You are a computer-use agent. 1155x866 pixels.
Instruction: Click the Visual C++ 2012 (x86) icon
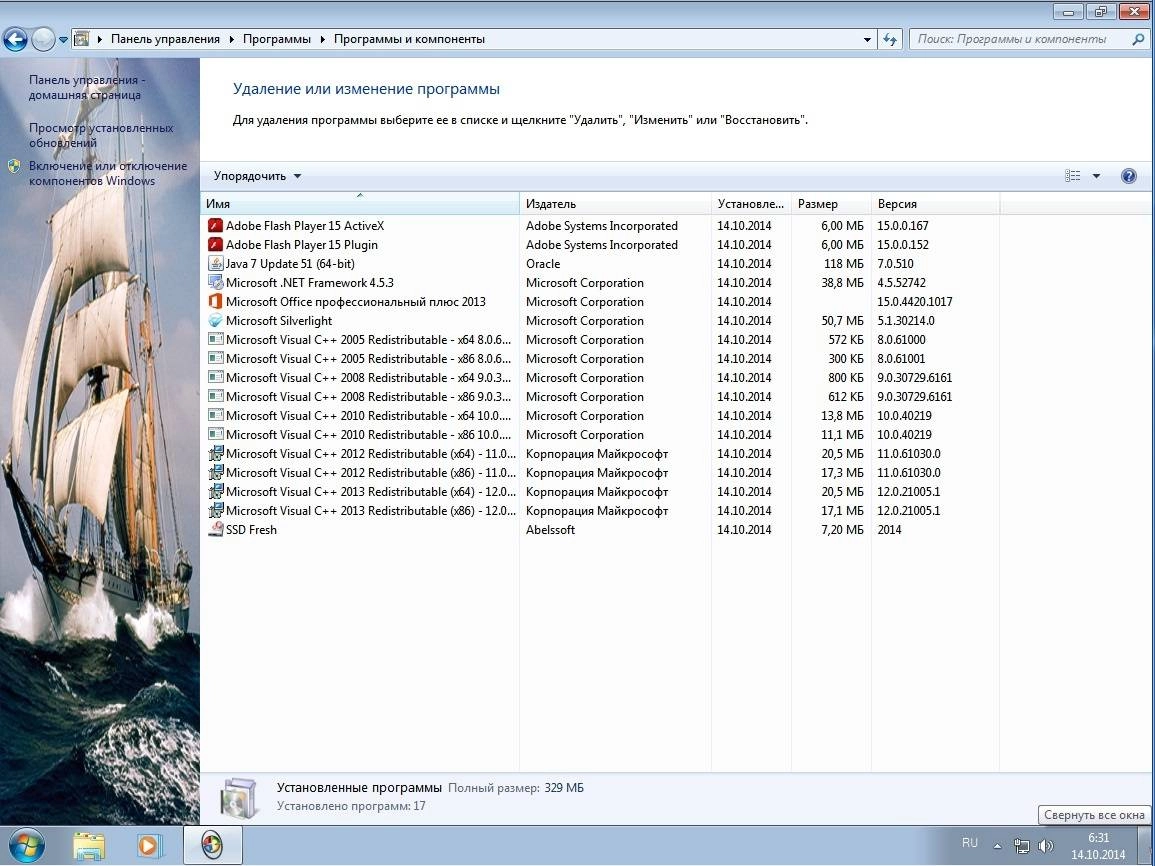pyautogui.click(x=215, y=473)
